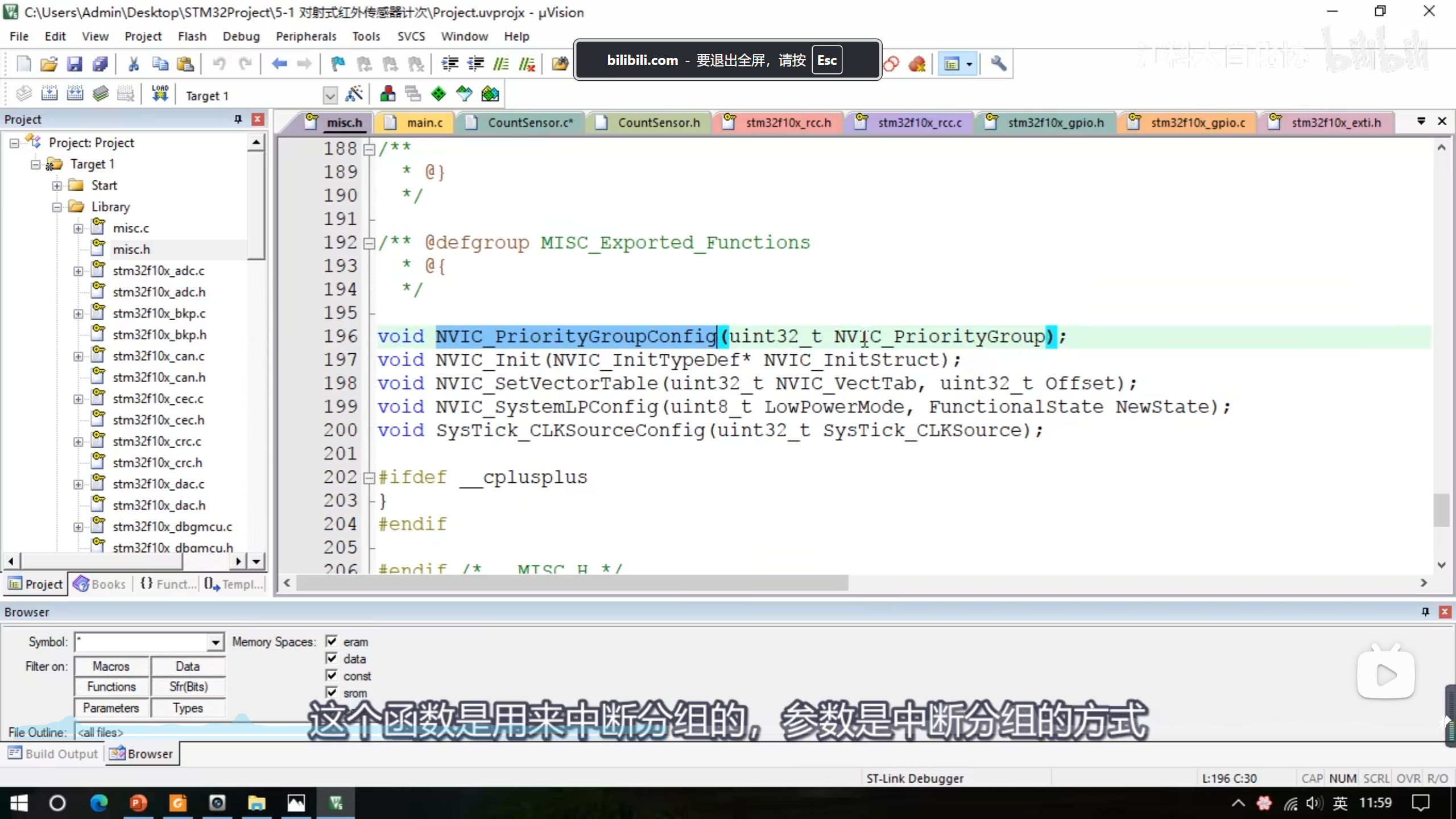The image size is (1456, 819).
Task: Open Target Options magic wand icon
Action: pyautogui.click(x=354, y=94)
